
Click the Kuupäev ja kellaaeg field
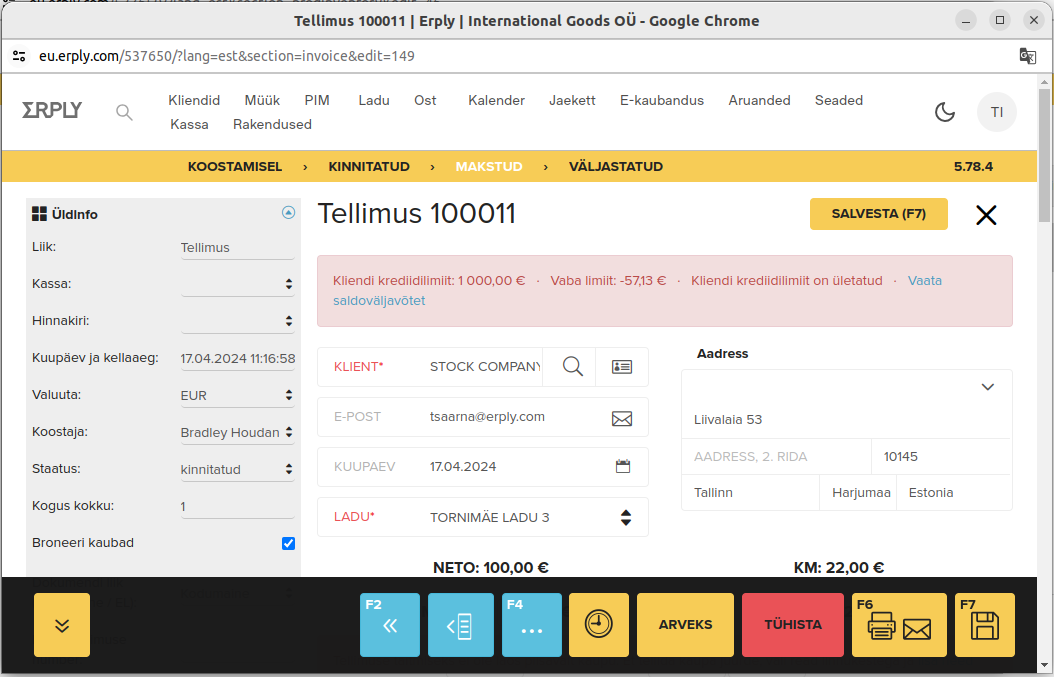click(x=237, y=358)
